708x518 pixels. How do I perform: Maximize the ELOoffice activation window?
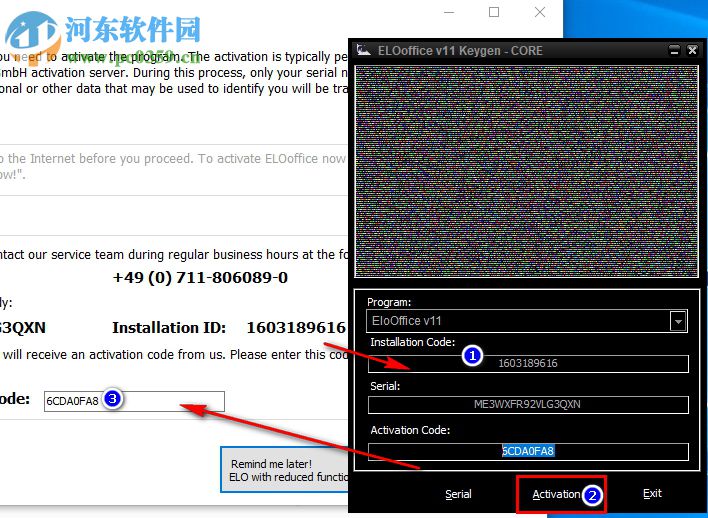click(x=494, y=12)
